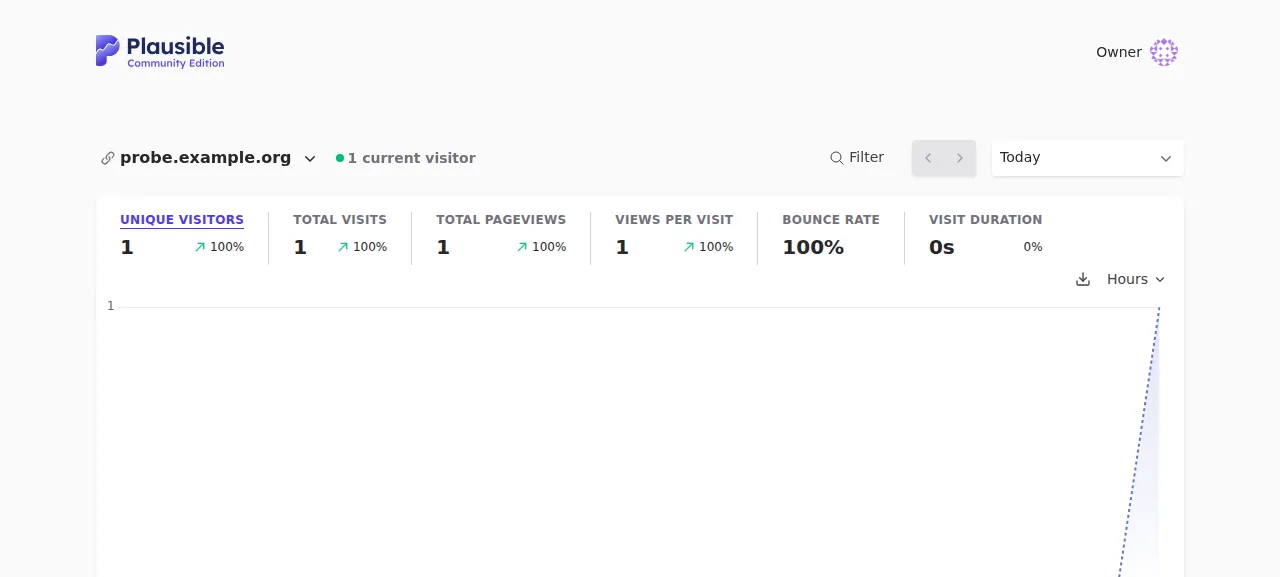Open the Filter button

click(857, 157)
